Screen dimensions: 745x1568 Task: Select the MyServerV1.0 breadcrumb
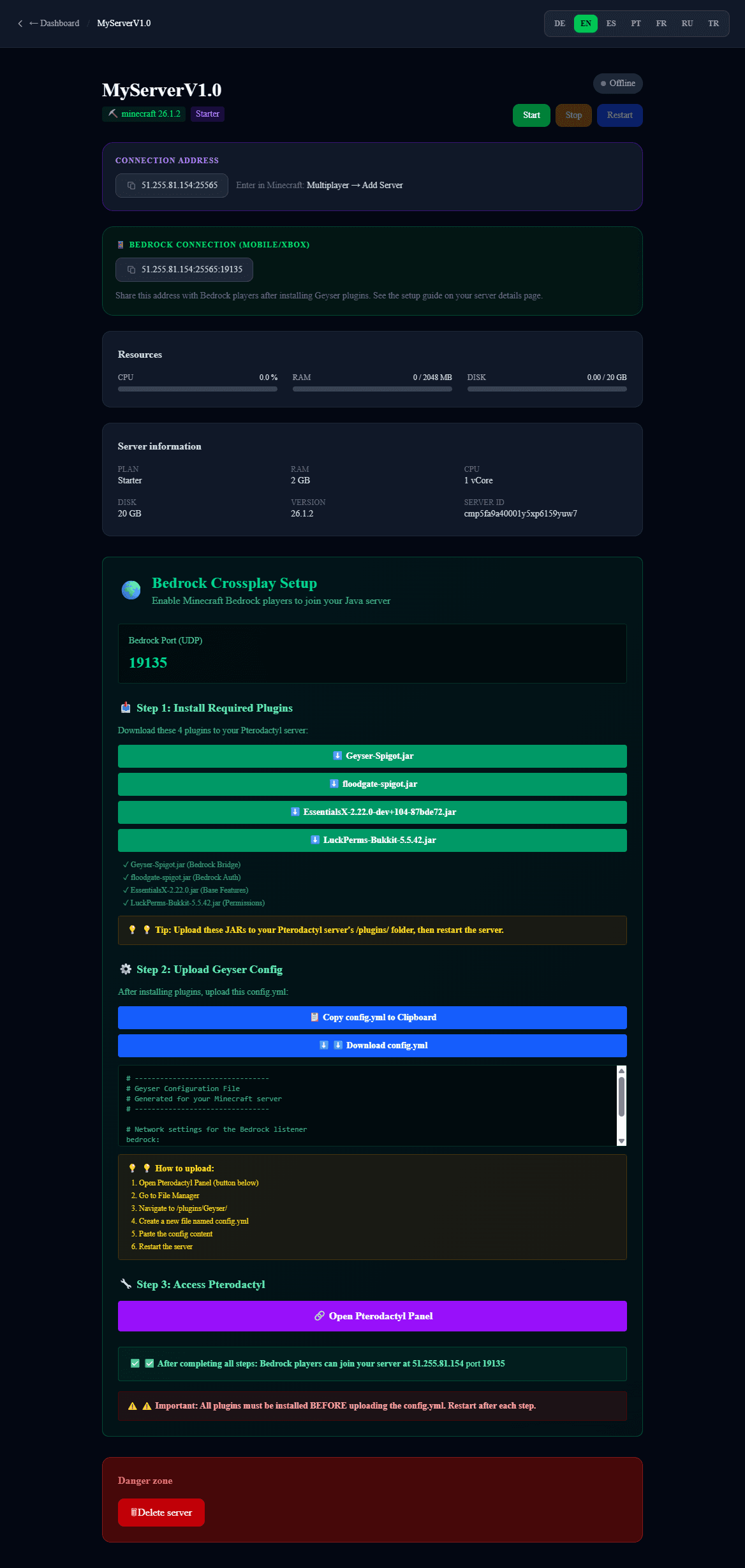(x=124, y=24)
